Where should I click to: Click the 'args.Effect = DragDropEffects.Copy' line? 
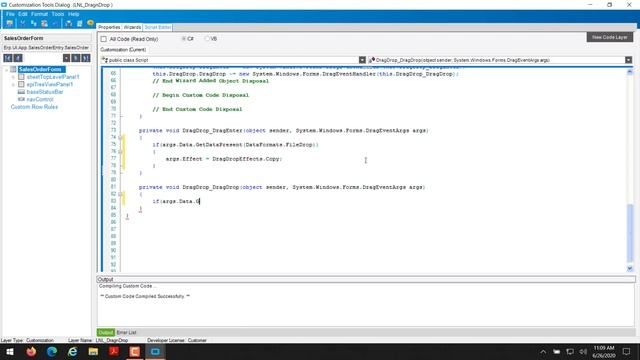click(x=224, y=159)
